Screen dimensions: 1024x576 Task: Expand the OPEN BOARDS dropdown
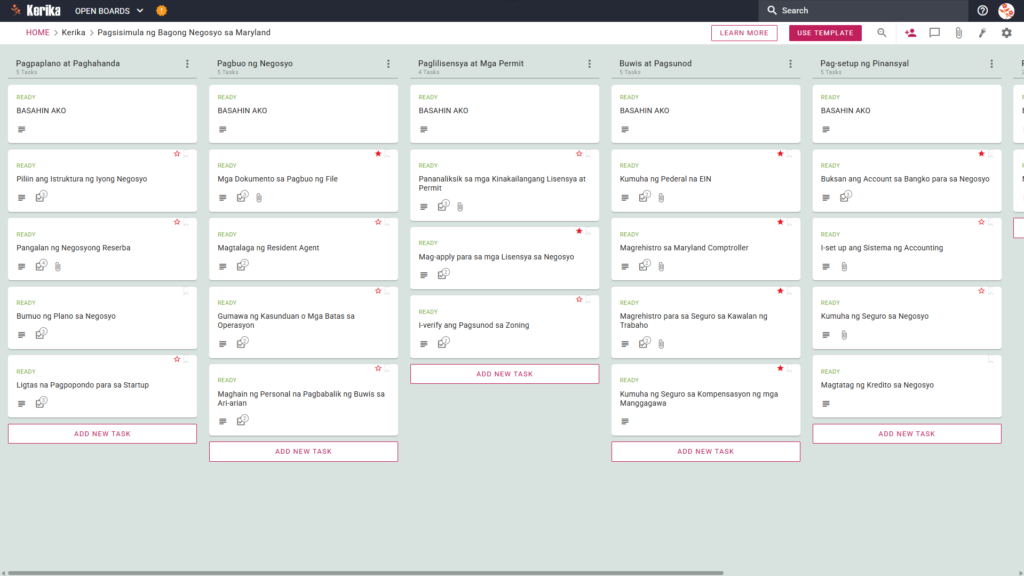(109, 10)
